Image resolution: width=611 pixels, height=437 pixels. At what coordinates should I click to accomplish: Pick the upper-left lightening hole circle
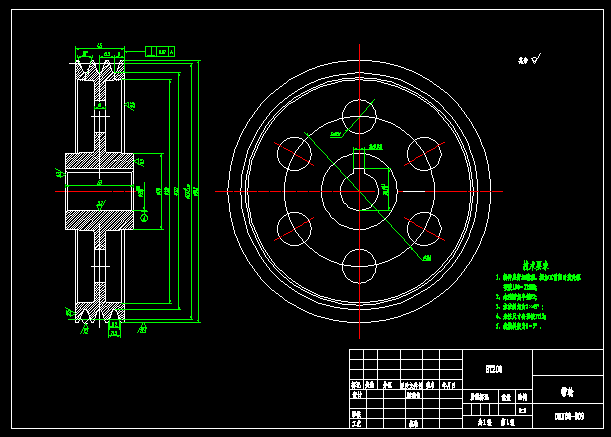click(294, 154)
